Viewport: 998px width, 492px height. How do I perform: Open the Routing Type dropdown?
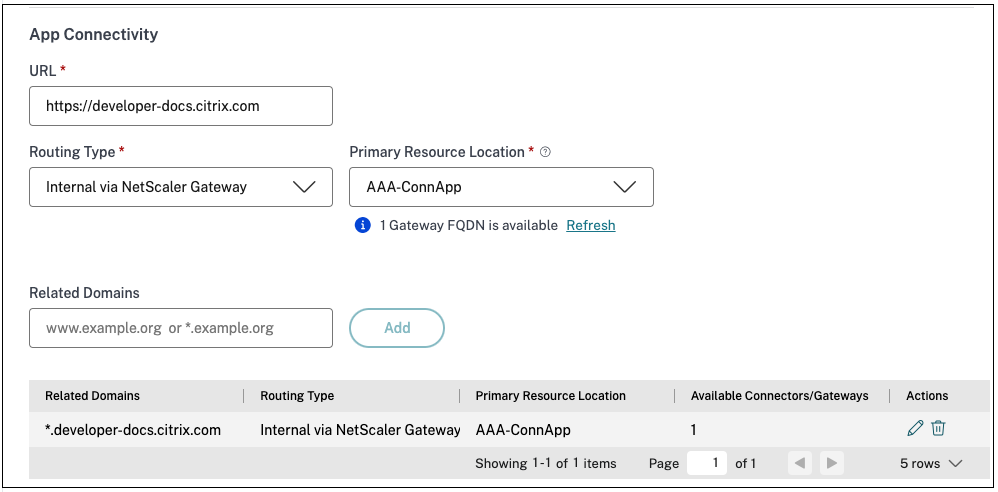click(181, 187)
